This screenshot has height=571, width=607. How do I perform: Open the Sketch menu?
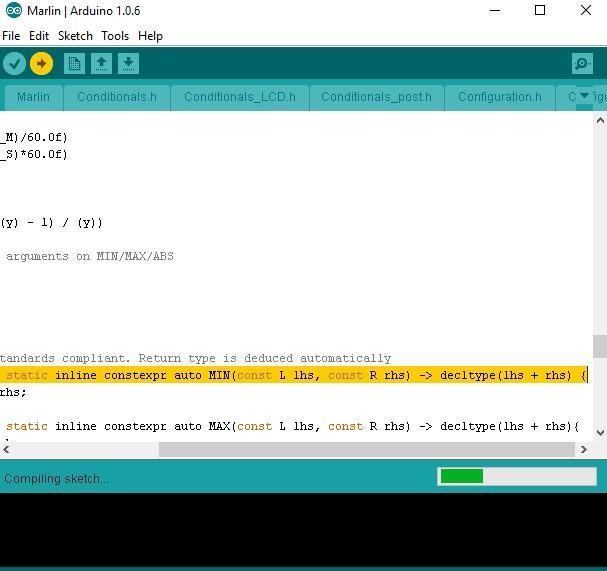coord(75,36)
